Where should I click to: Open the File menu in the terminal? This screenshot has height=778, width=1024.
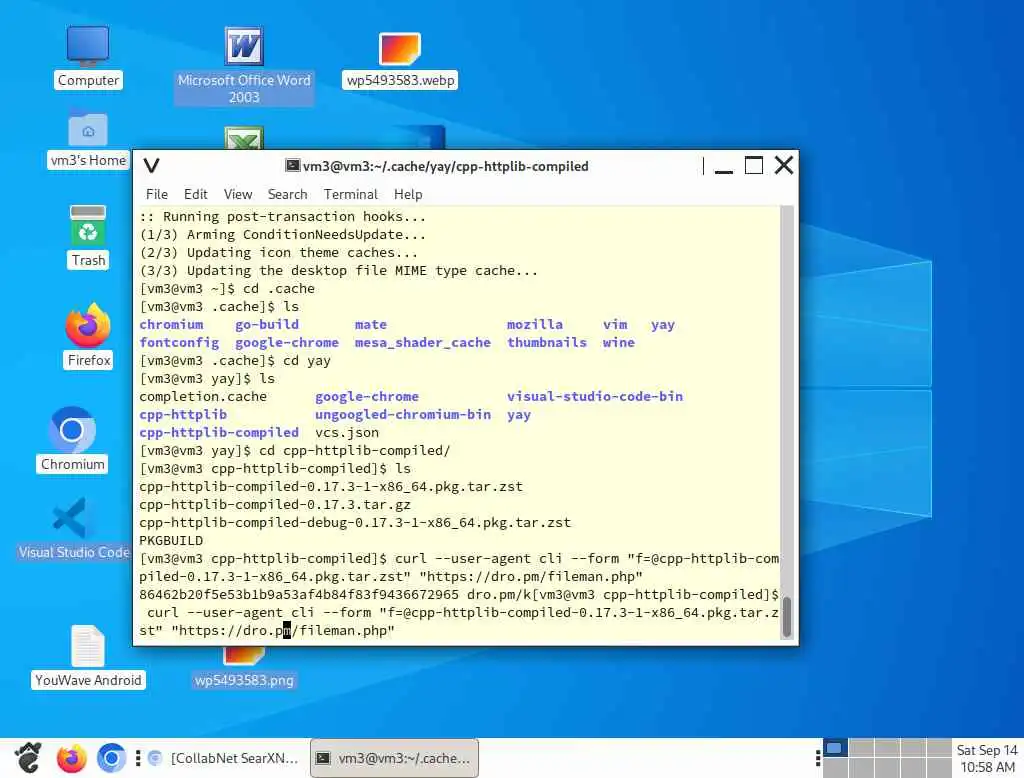[x=157, y=195]
